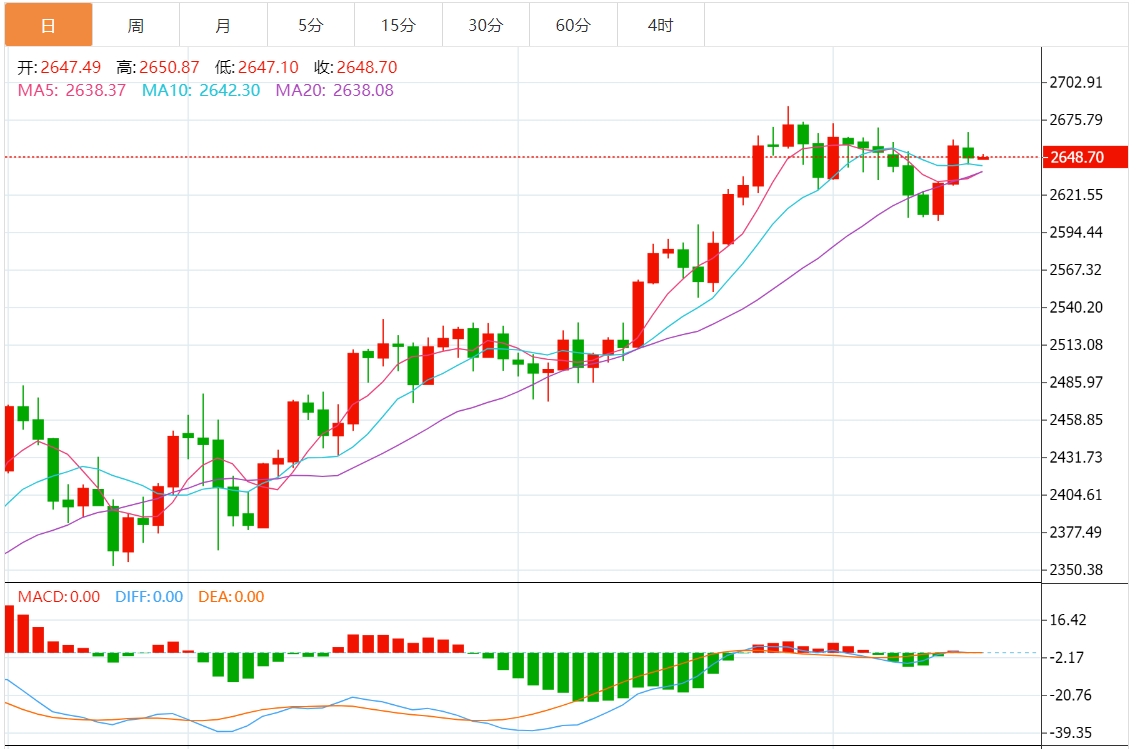
Task: Click the 2702.91 price axis label
Action: (1076, 83)
